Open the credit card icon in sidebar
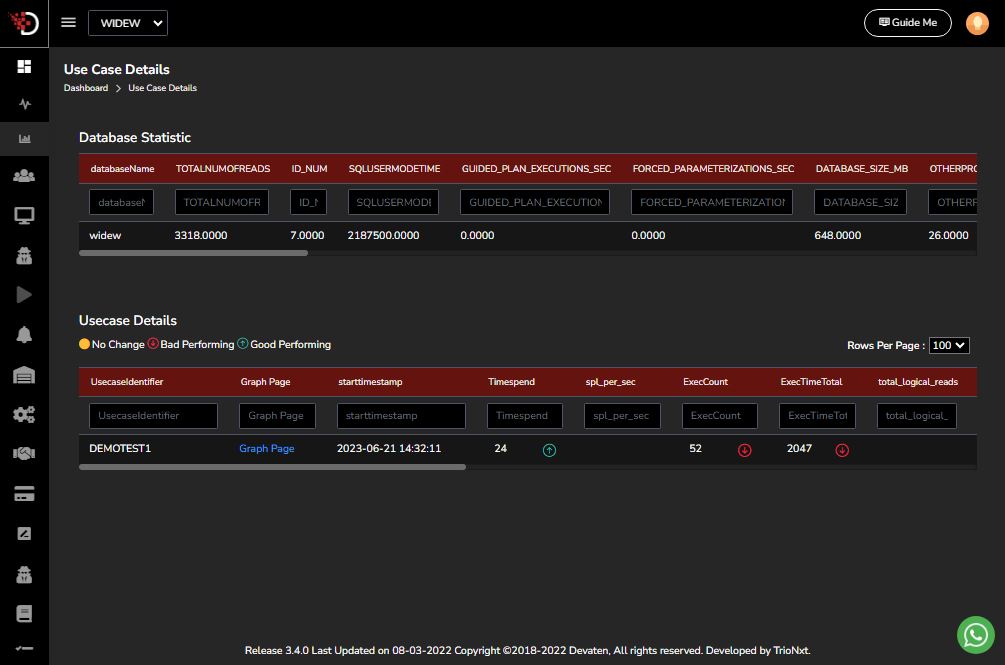Image resolution: width=1005 pixels, height=665 pixels. tap(24, 494)
